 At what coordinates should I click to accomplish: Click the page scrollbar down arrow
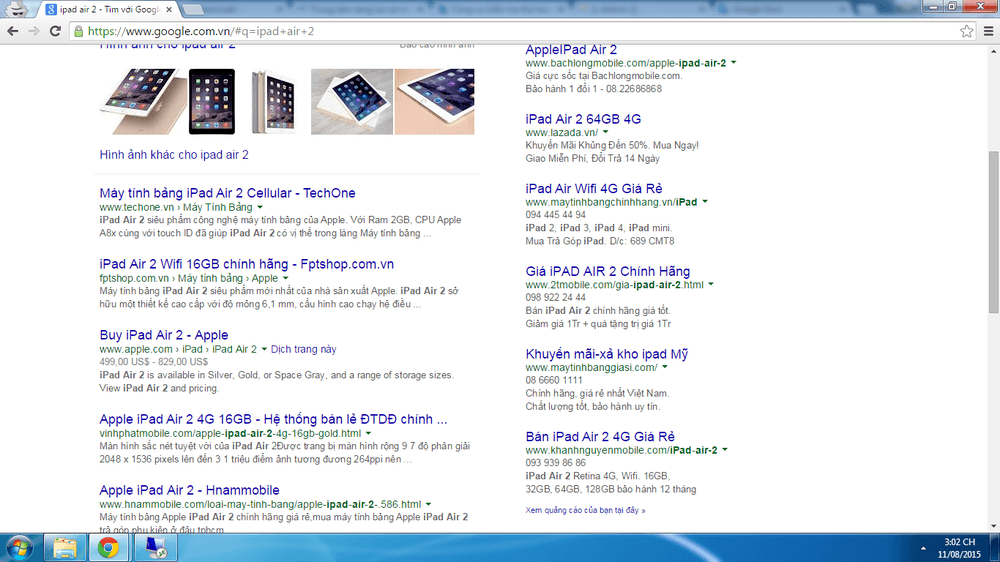point(994,526)
